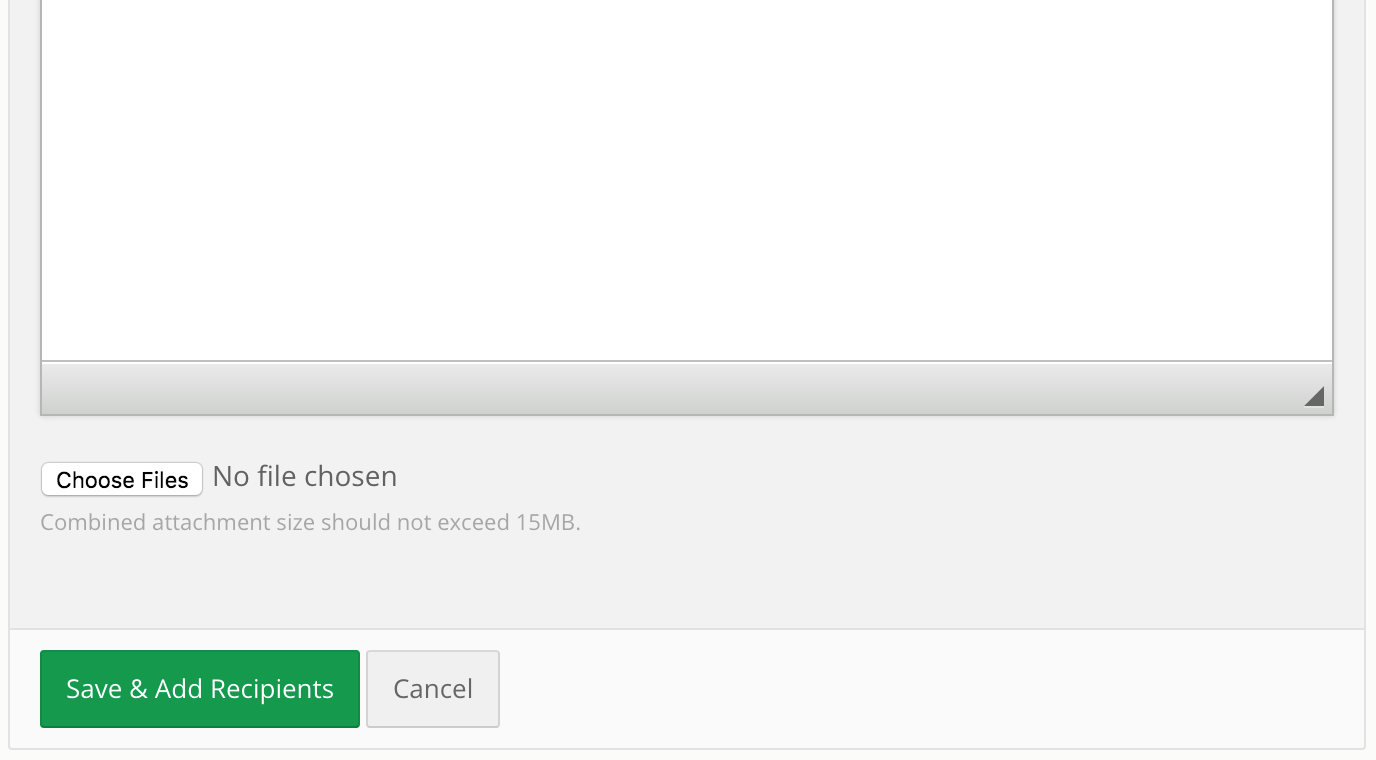
Task: Save message and proceed to add recipients
Action: (200, 689)
